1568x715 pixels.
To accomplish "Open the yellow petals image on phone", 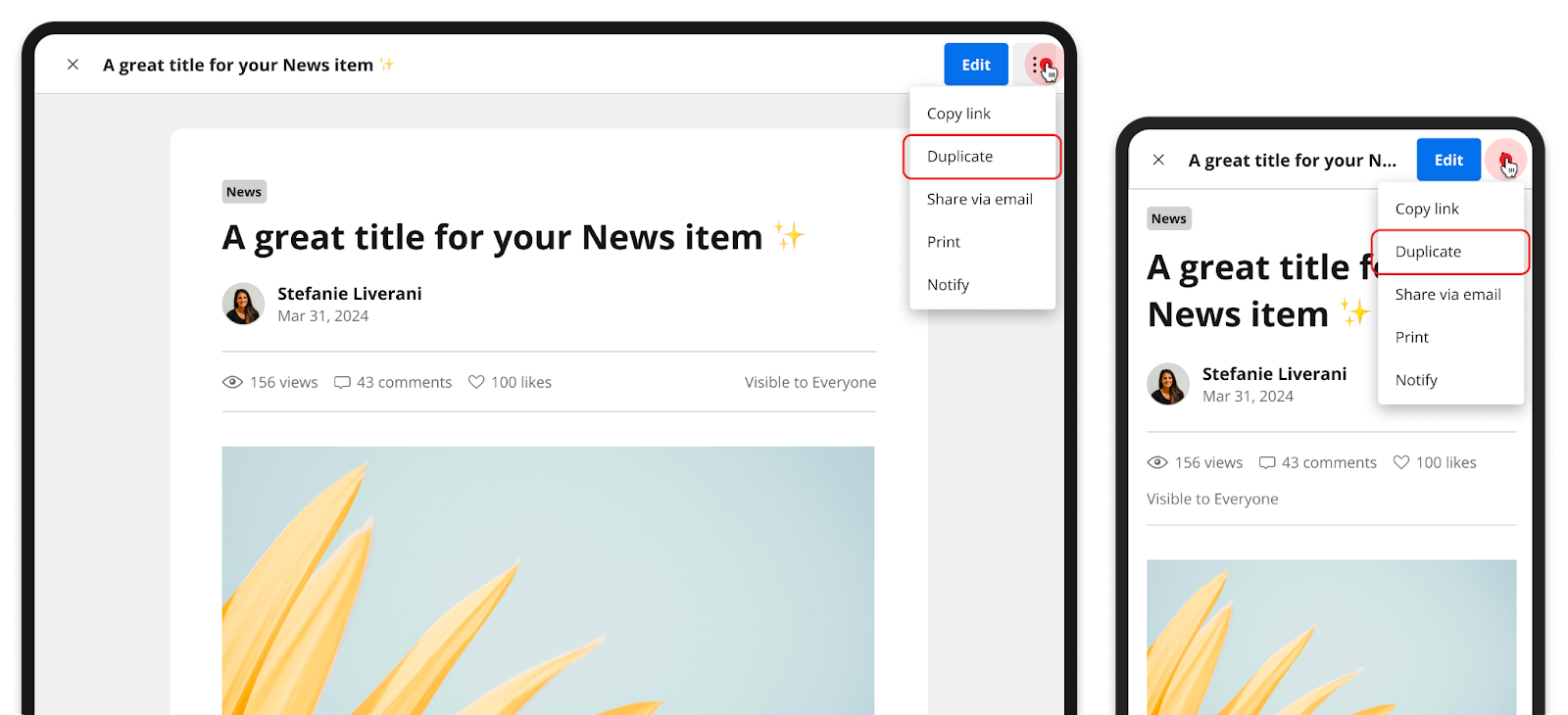I will point(1332,638).
